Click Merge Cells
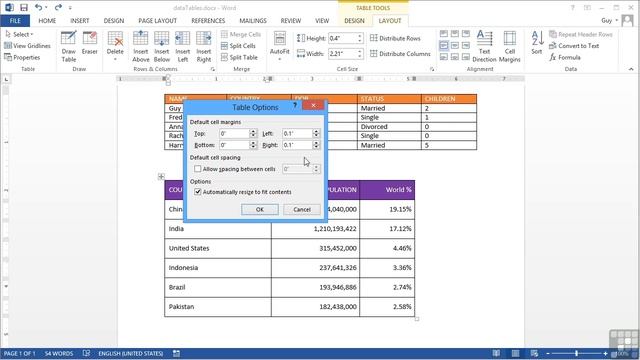This screenshot has width=640, height=360. click(241, 34)
